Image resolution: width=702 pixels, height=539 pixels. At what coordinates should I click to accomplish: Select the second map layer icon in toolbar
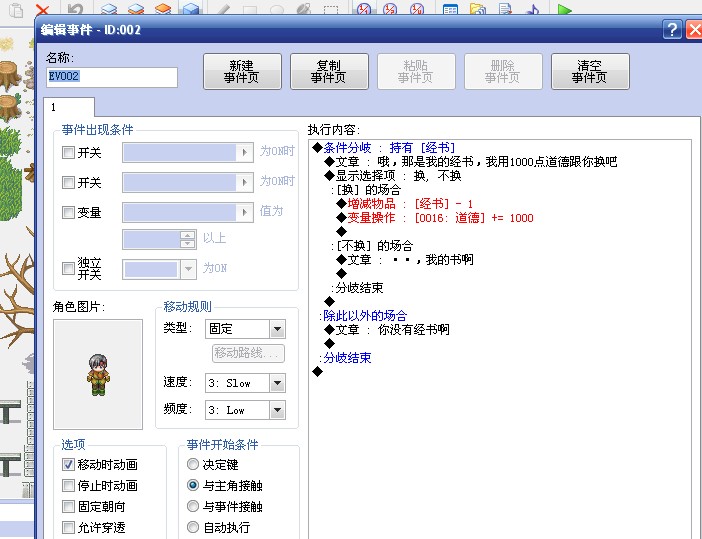pyautogui.click(x=136, y=9)
